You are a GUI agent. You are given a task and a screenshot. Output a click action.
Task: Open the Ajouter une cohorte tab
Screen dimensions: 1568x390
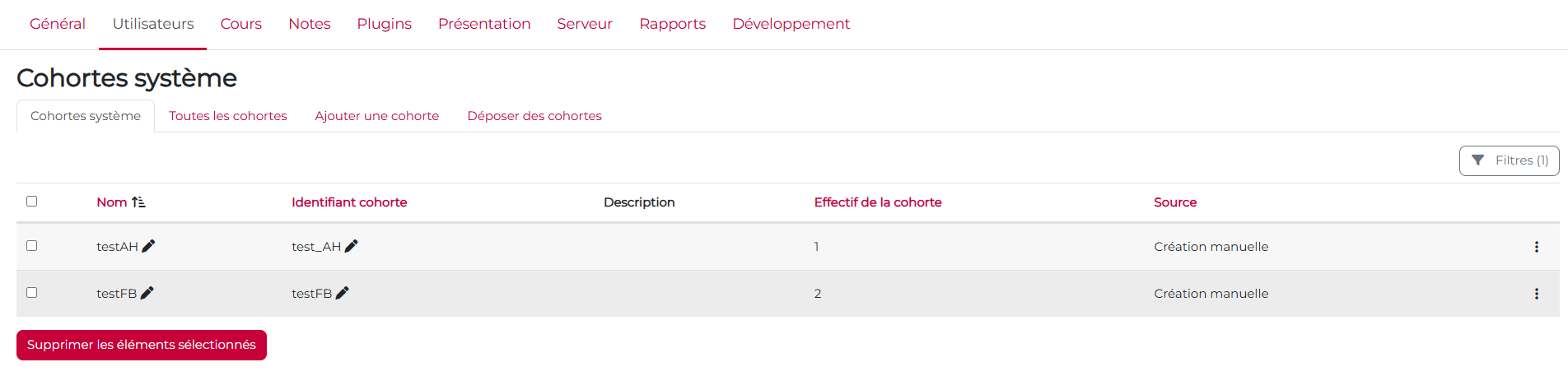(376, 116)
